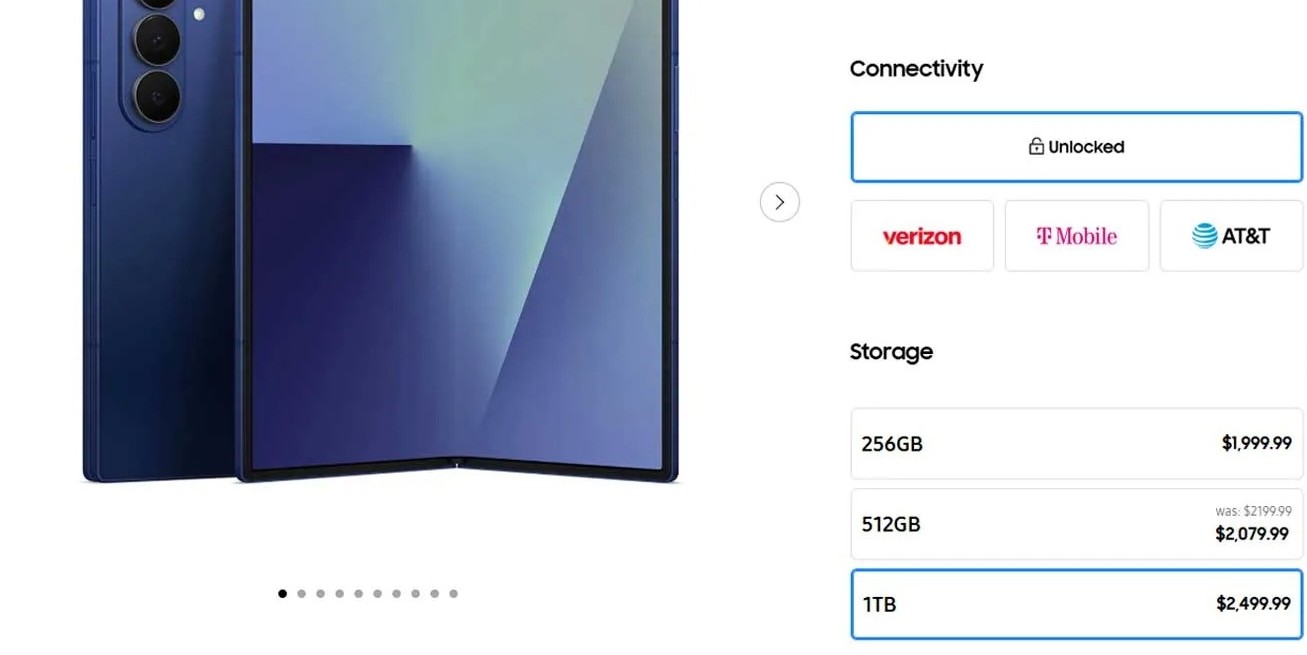Go to the fifth carousel dot
The width and height of the screenshot is (1307, 655).
358,593
